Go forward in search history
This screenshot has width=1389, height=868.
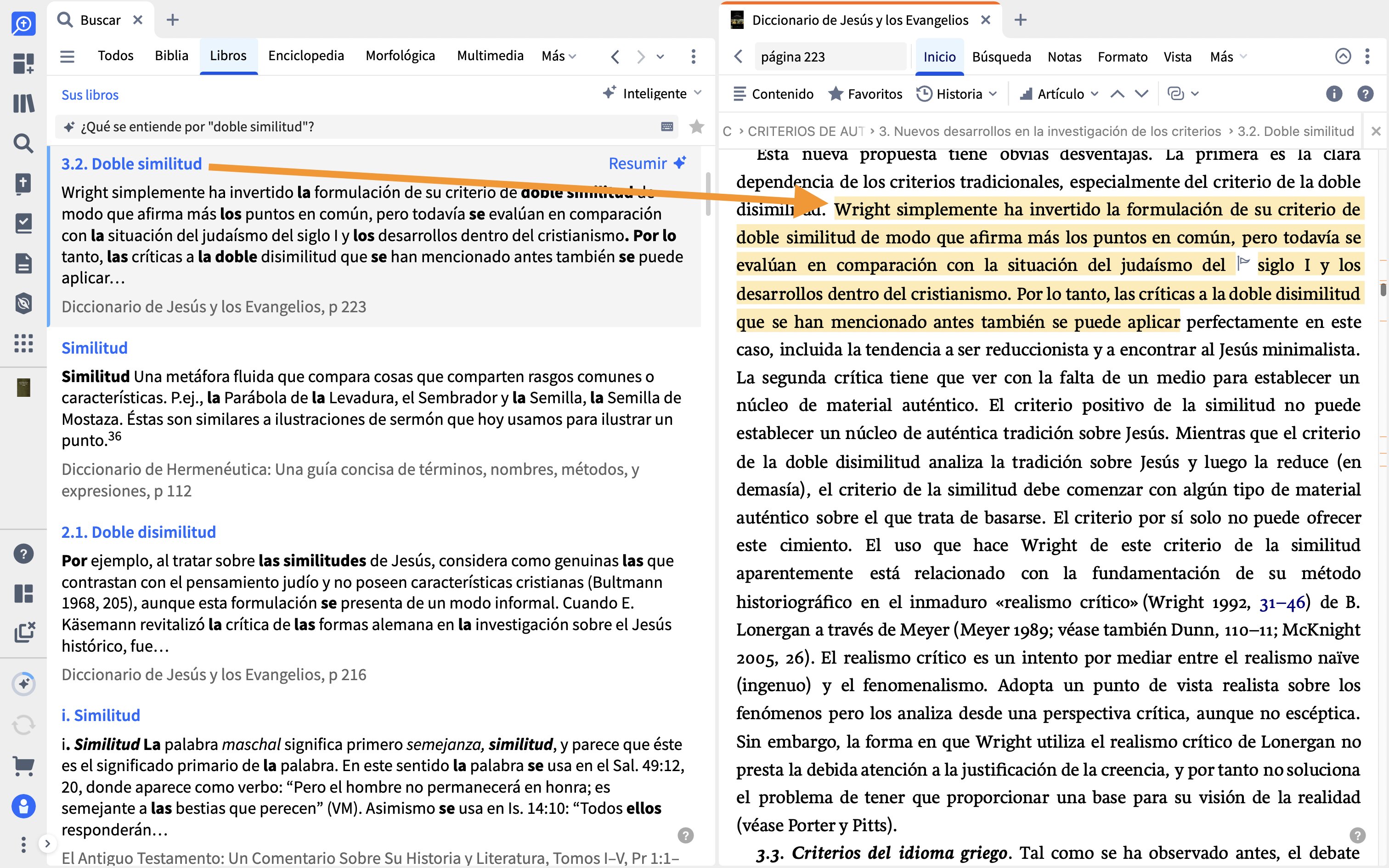point(641,56)
